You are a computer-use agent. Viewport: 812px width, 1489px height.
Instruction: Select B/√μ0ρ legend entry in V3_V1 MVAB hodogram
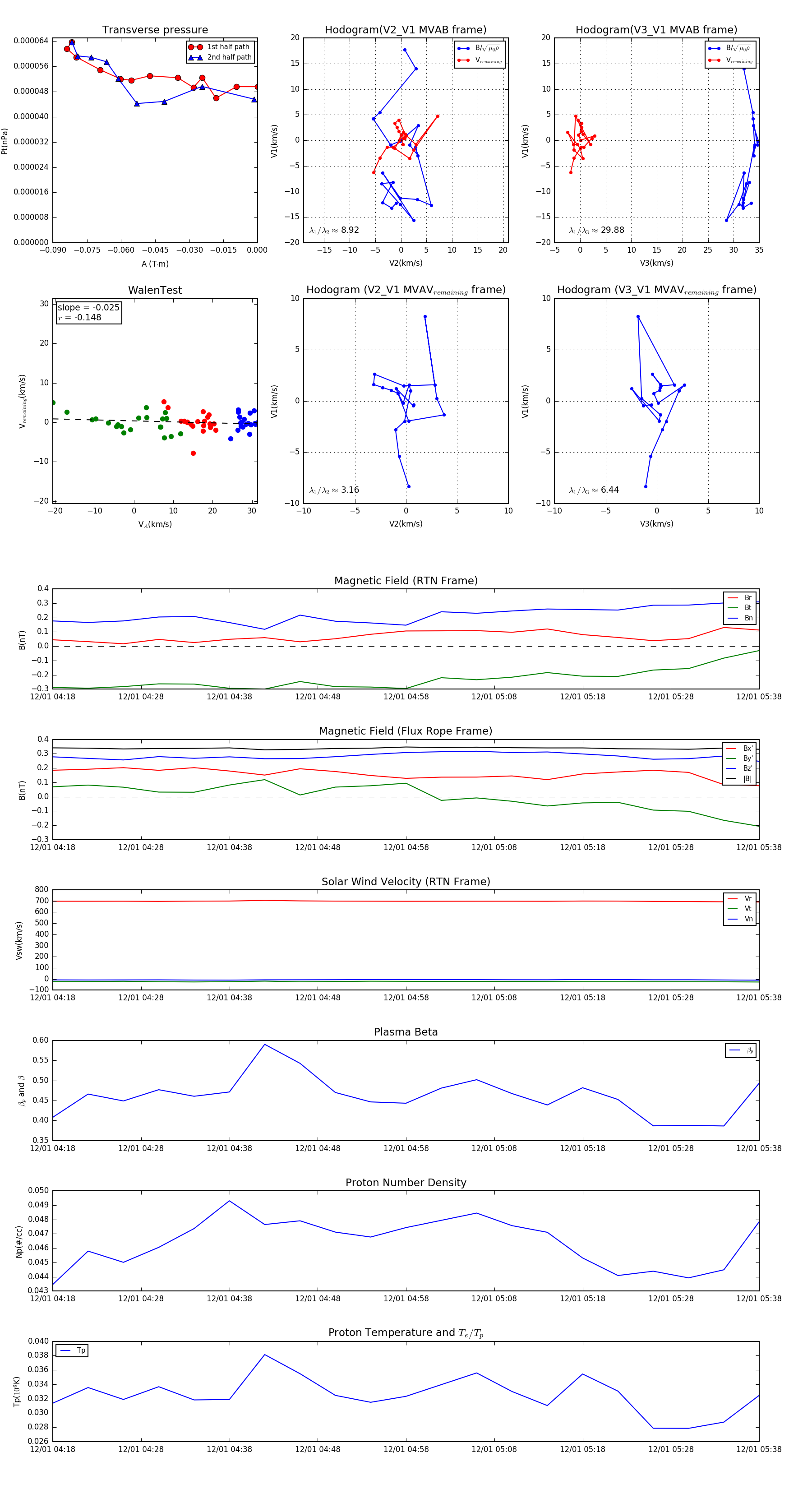[730, 48]
